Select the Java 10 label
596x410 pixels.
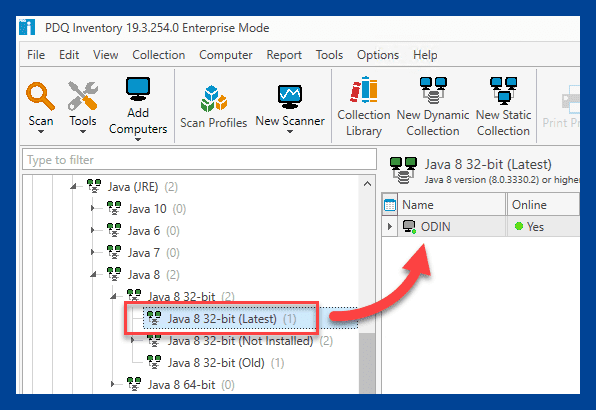coord(147,209)
